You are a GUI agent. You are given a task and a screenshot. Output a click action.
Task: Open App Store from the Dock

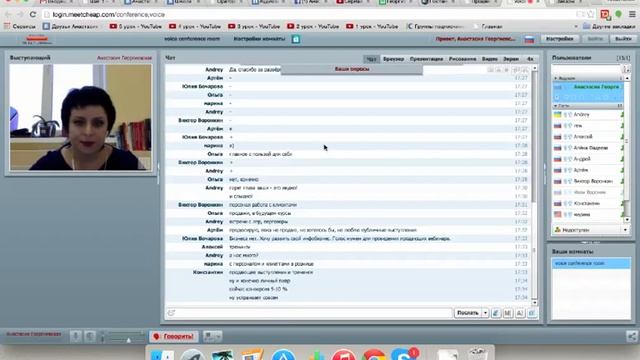[283, 354]
